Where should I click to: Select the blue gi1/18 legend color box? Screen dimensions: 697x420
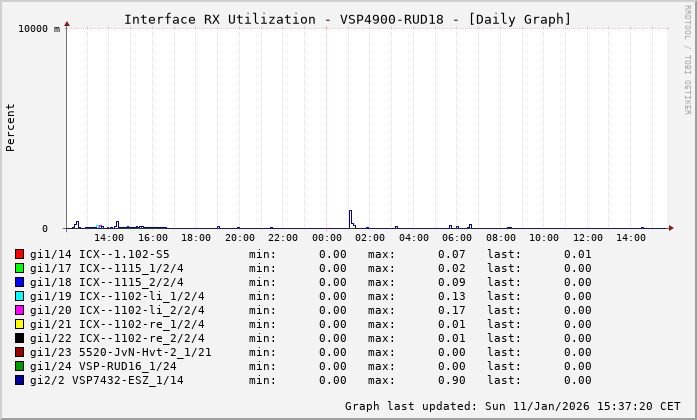click(x=19, y=282)
